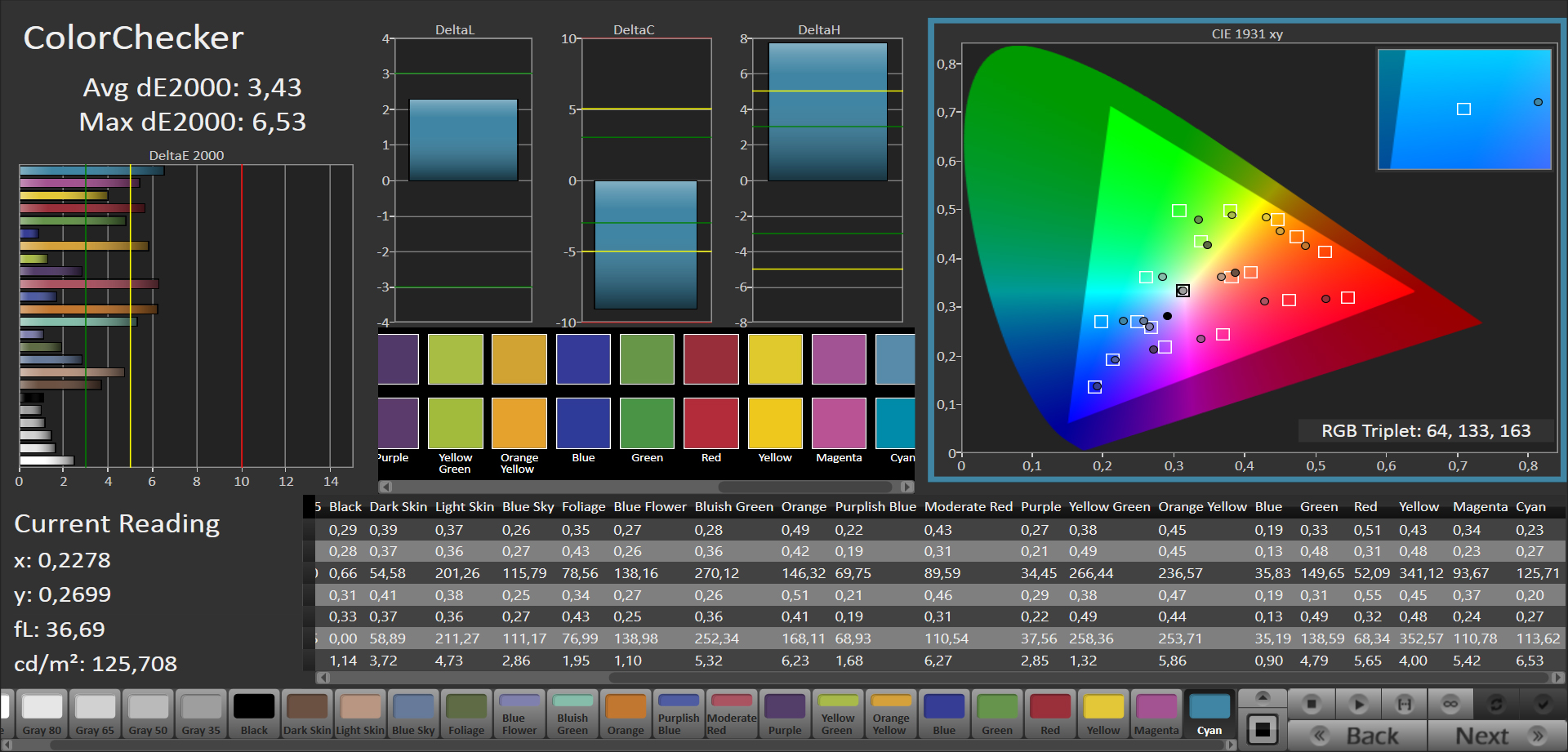Pick the Light Skin patch

(x=360, y=714)
